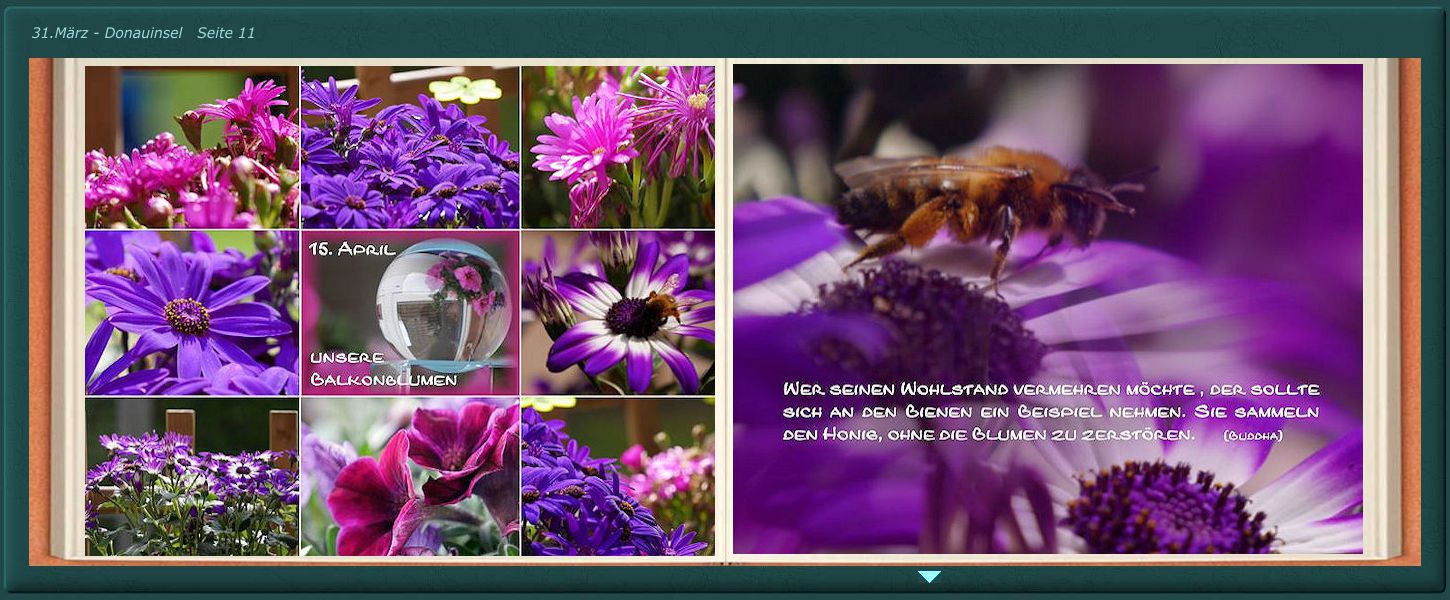Click the "15. April" date caption
This screenshot has height=600, width=1450.
[x=352, y=249]
